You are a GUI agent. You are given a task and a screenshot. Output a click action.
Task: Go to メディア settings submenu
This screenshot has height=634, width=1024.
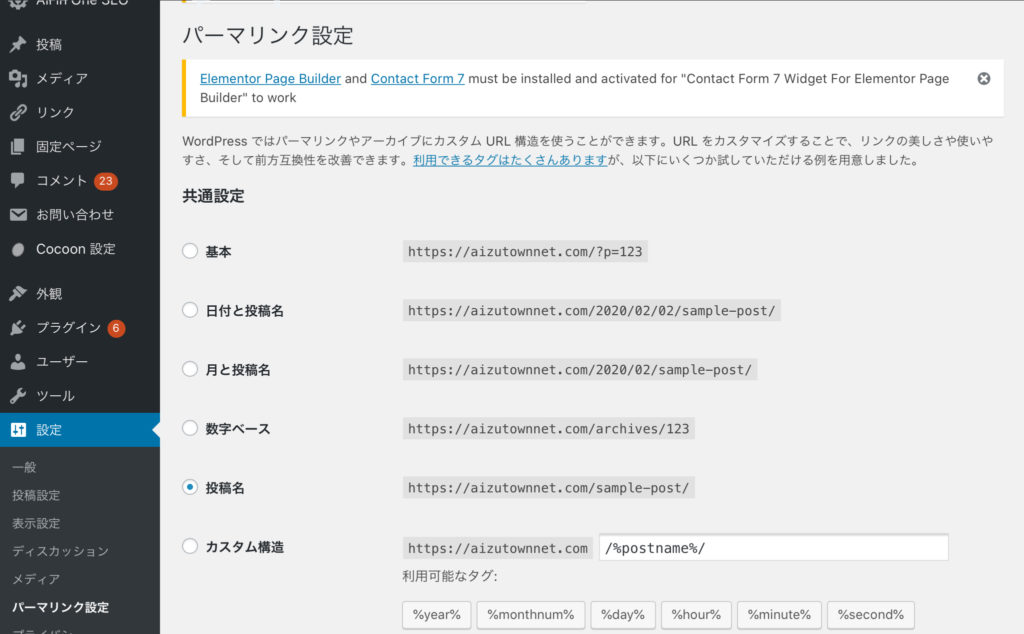[36, 579]
